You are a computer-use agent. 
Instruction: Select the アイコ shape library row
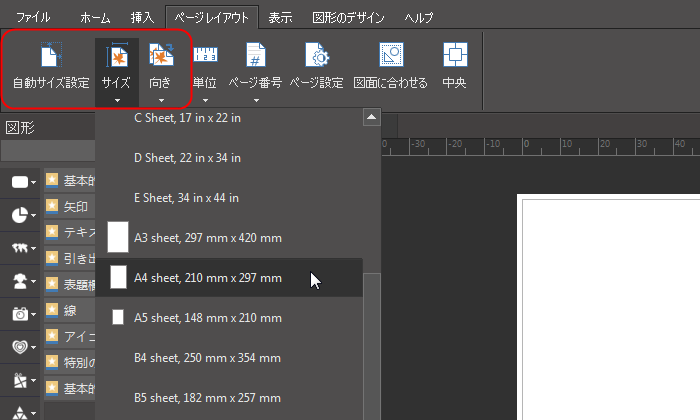70,336
